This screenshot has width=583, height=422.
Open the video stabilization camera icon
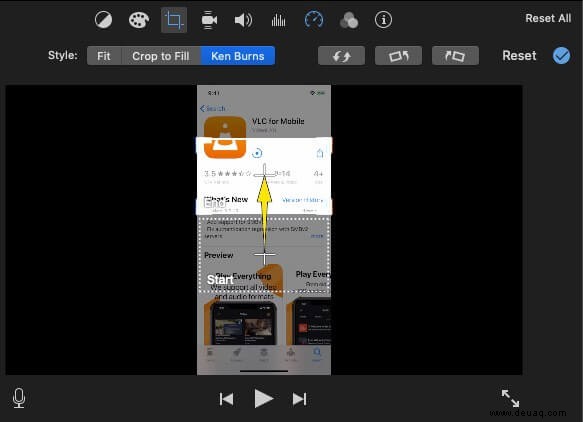click(209, 20)
